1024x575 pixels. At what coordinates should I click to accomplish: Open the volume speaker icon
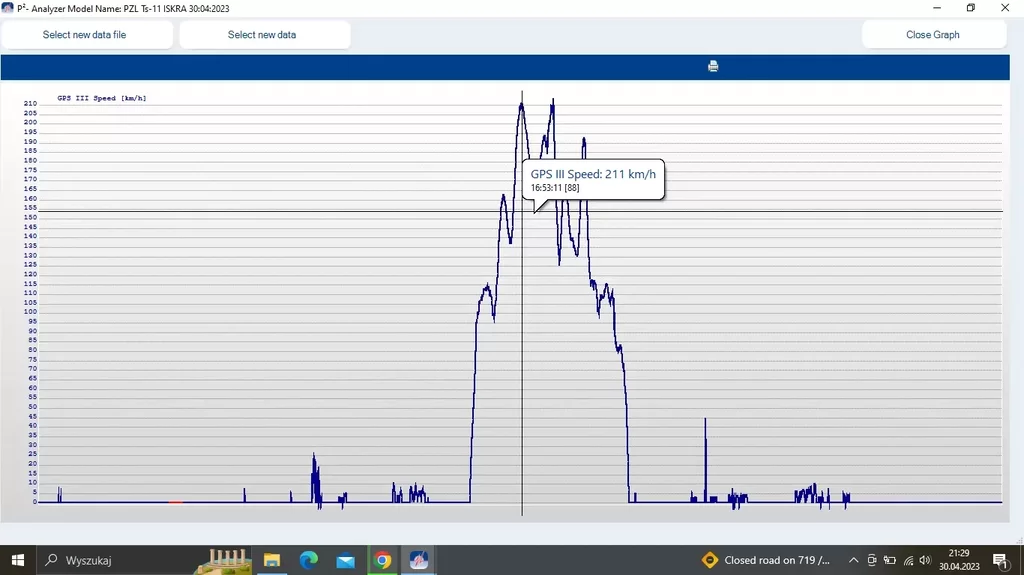[x=925, y=560]
